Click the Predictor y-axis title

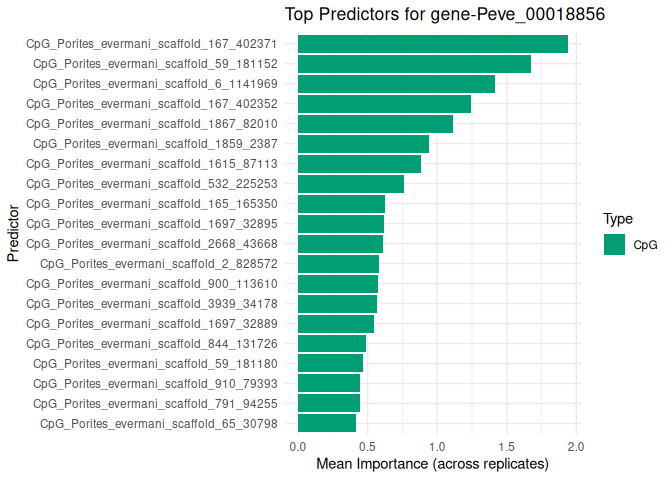pos(13,234)
